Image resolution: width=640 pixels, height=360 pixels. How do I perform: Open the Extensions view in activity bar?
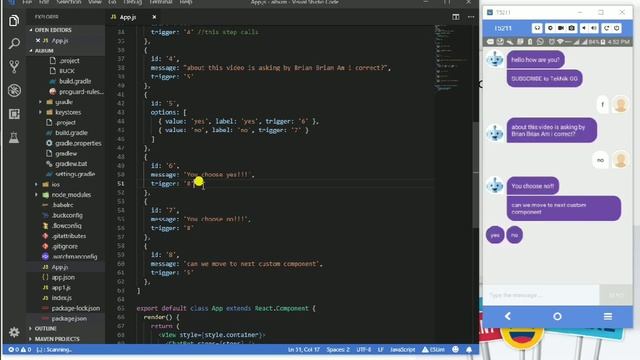tap(14, 114)
